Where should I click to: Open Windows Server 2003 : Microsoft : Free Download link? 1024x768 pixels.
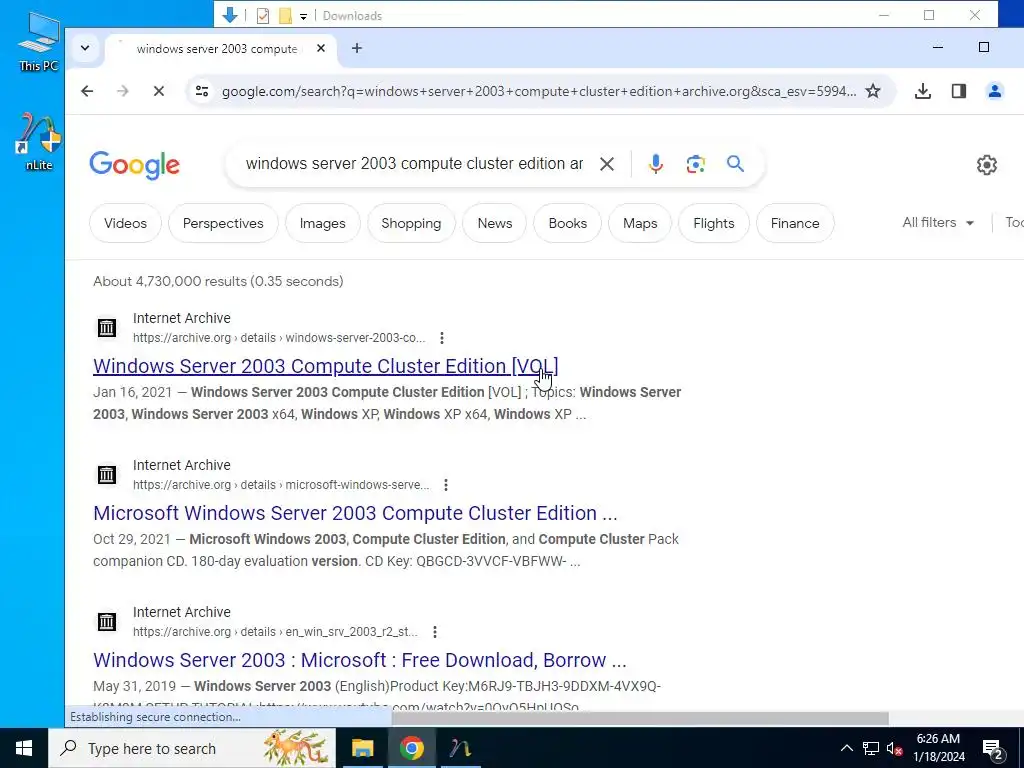pos(360,660)
